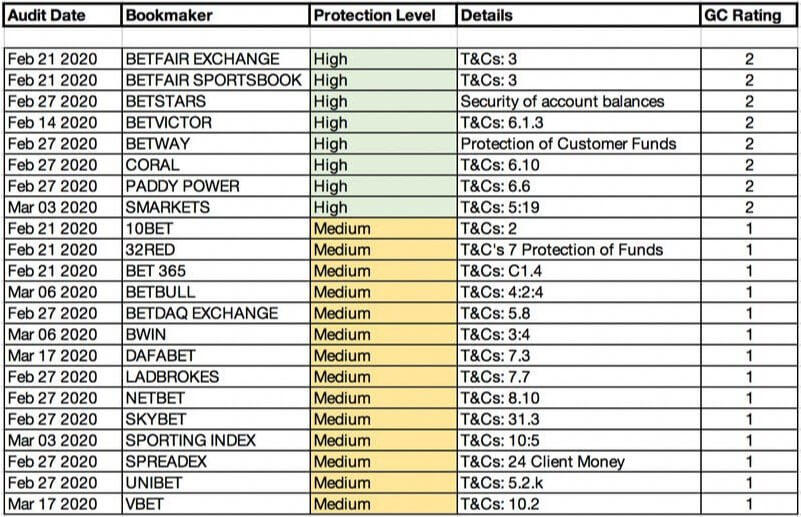Click the Audit Date column header
This screenshot has height=517, width=801.
(x=62, y=16)
